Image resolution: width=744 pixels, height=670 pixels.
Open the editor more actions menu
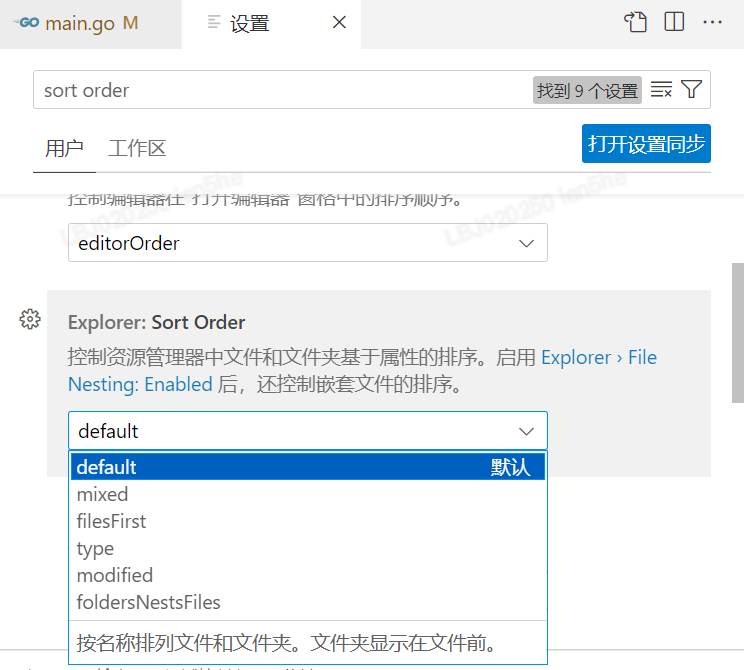click(x=712, y=22)
